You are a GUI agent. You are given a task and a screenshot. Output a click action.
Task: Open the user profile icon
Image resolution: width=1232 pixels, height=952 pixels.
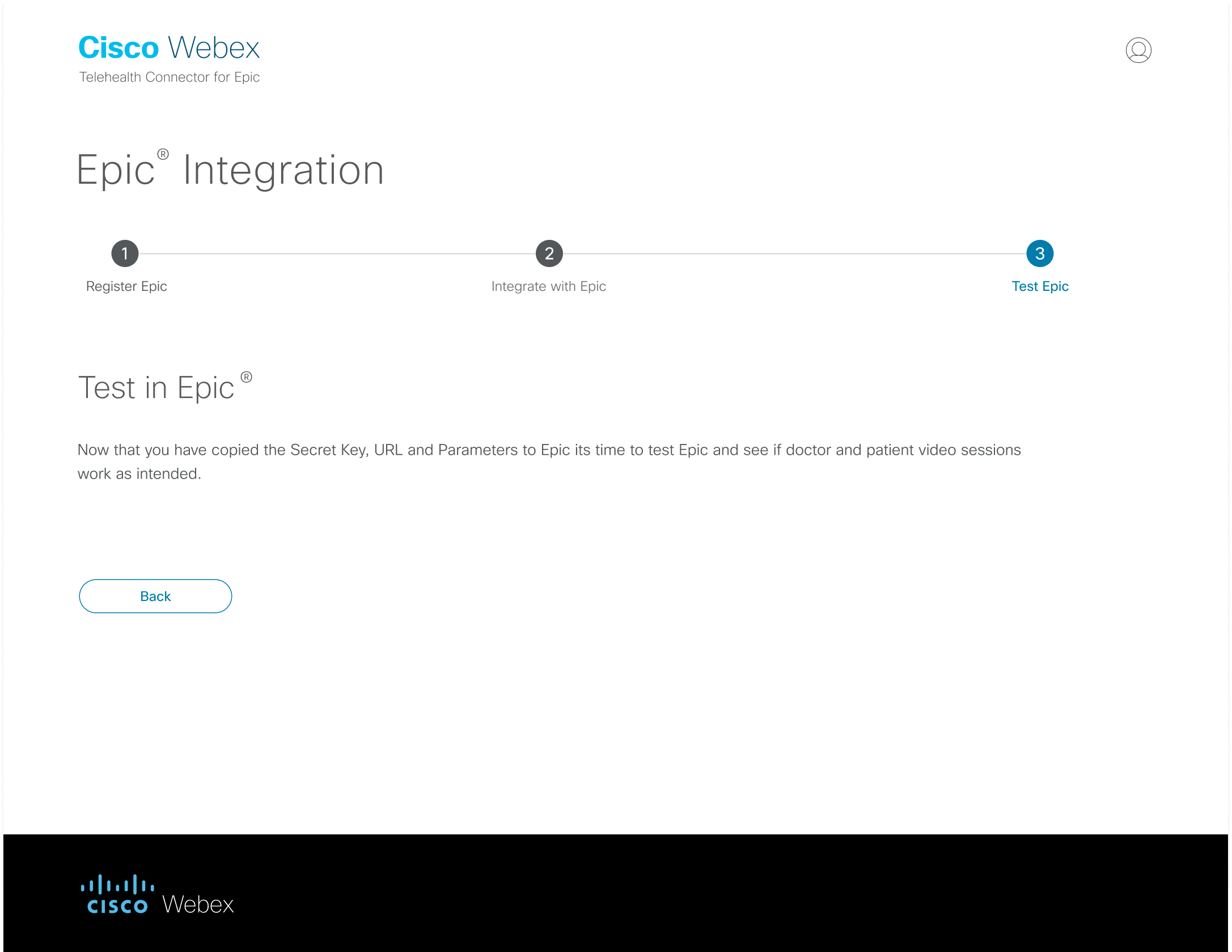click(1138, 50)
